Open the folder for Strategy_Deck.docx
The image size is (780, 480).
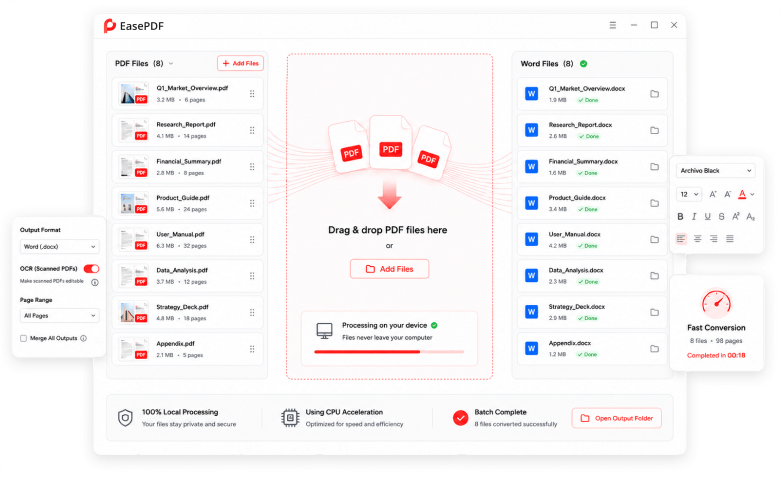(x=655, y=312)
